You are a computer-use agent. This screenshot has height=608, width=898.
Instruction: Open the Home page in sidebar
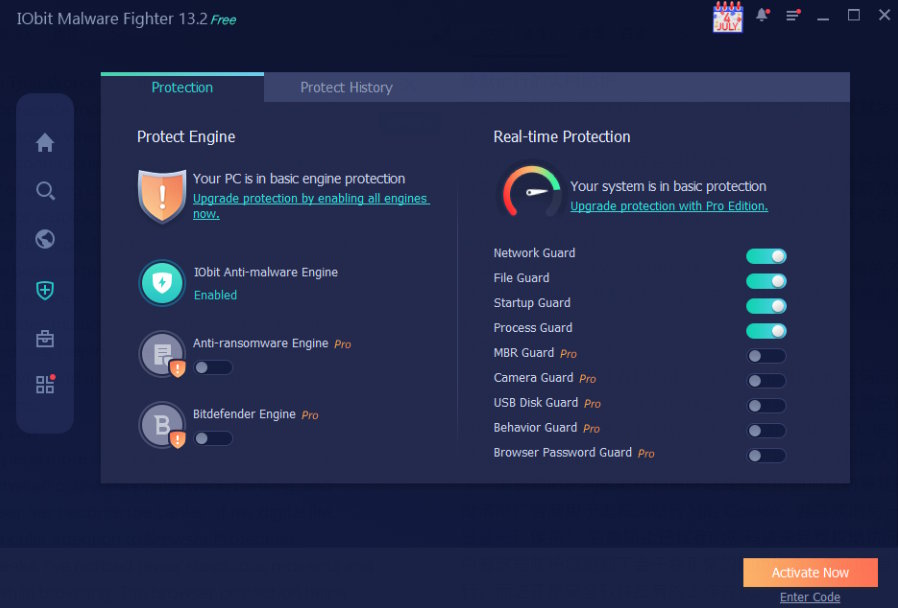(x=45, y=142)
